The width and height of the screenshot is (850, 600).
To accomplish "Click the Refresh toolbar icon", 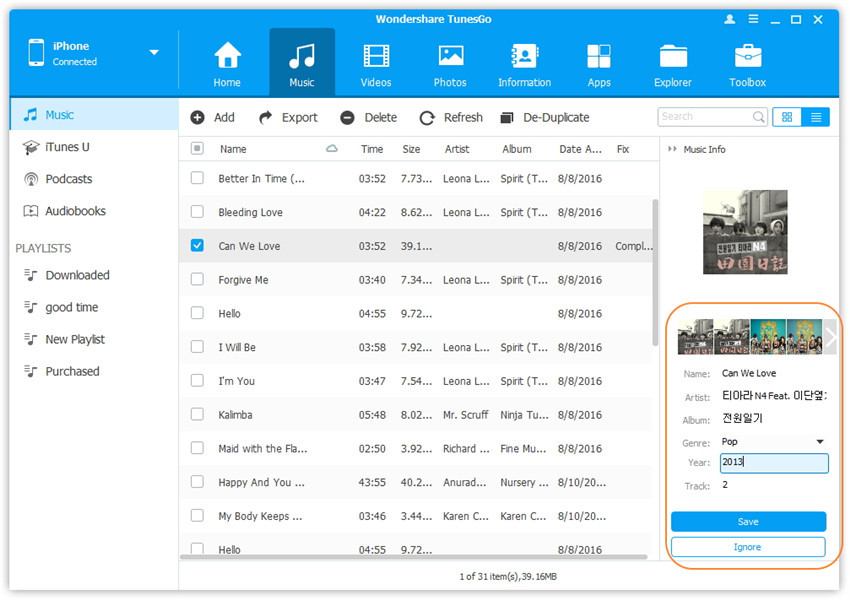I will [x=427, y=118].
